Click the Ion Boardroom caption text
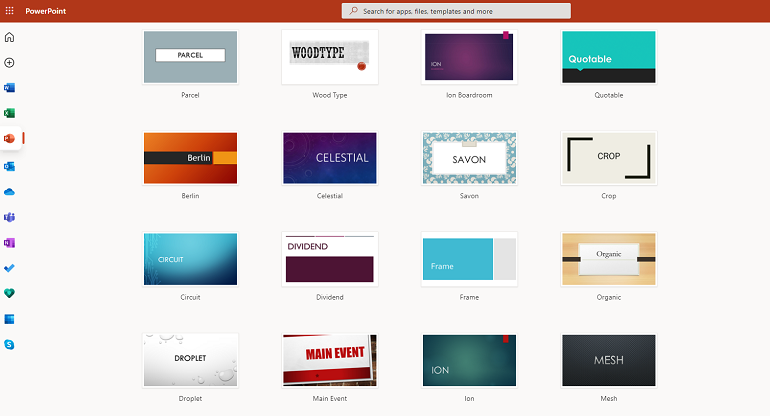 pos(469,95)
